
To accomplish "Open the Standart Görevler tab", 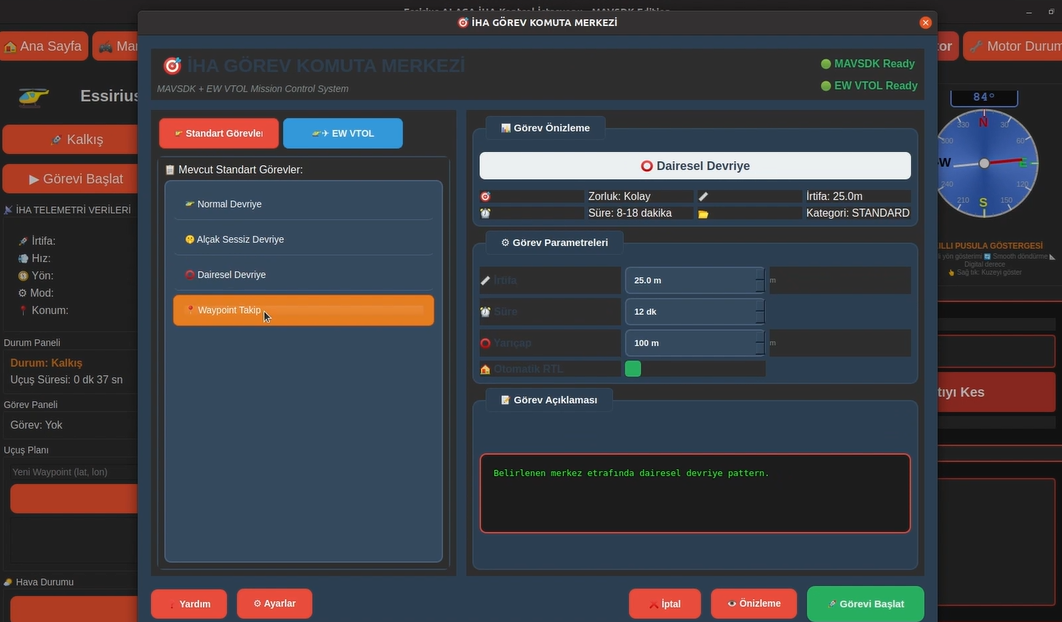I will 218,133.
